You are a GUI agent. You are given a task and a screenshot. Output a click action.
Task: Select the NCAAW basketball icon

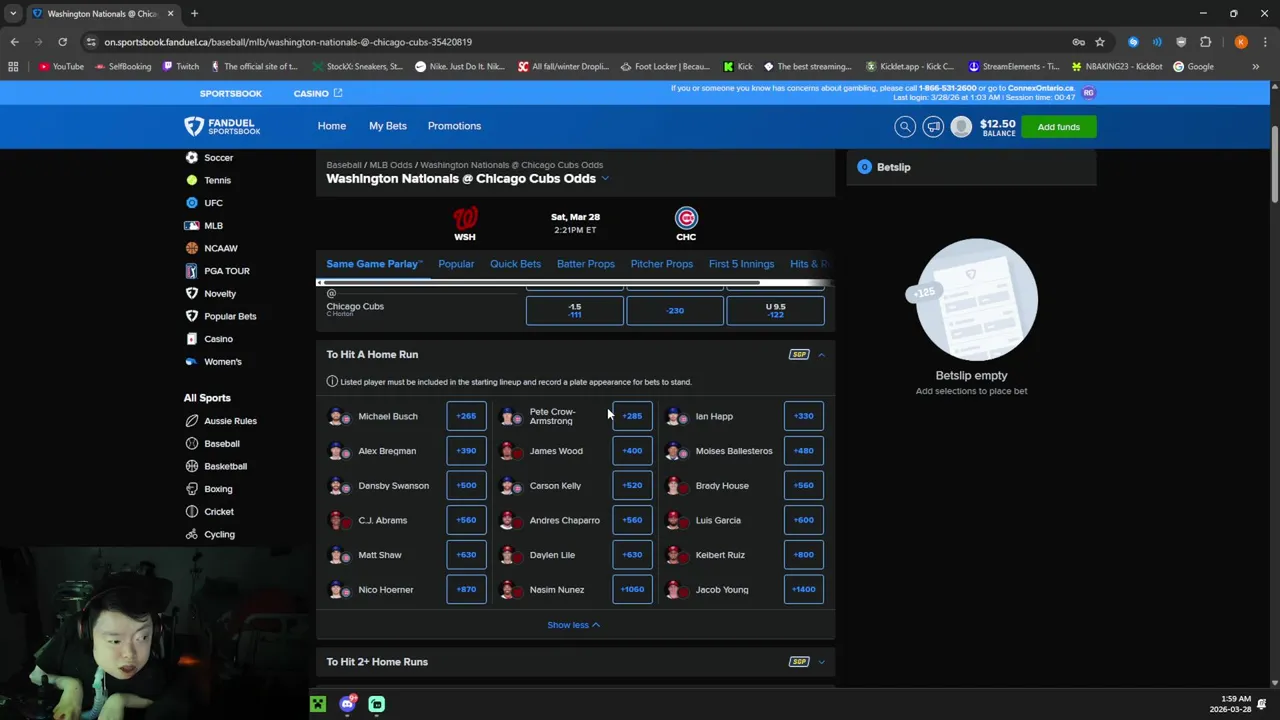[x=192, y=248]
